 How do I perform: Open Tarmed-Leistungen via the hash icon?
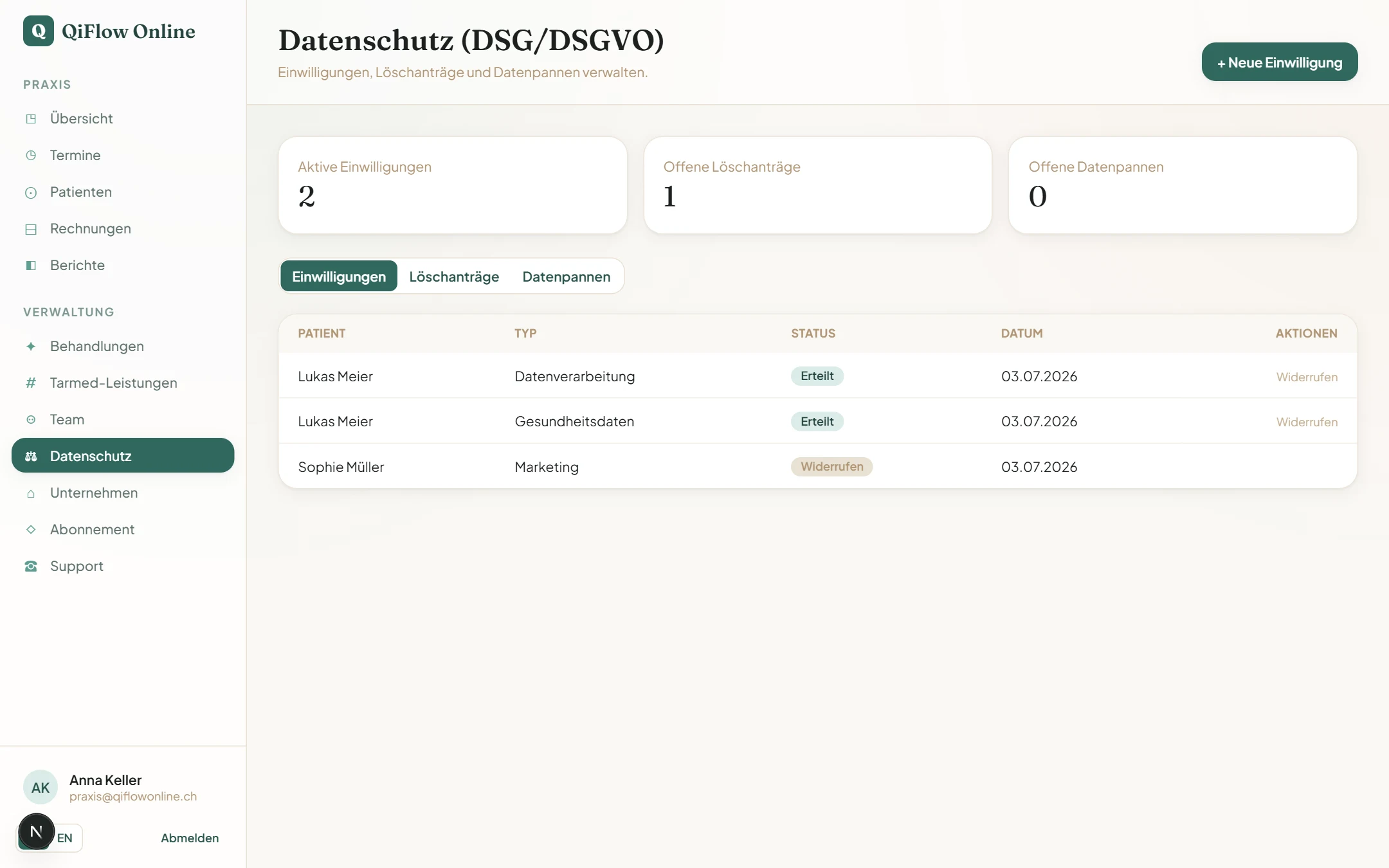[31, 383]
